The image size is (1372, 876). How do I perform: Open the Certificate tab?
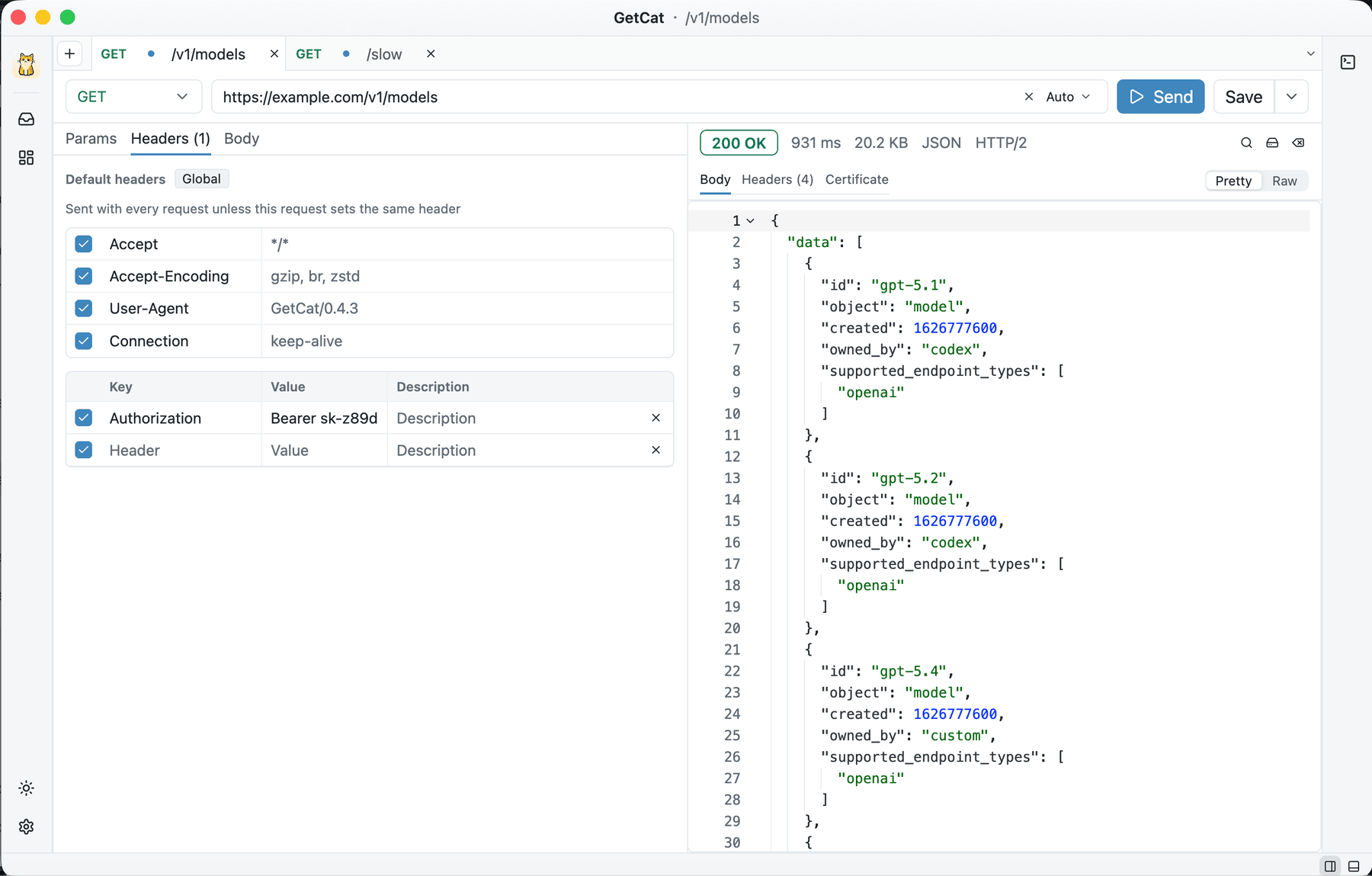click(857, 179)
